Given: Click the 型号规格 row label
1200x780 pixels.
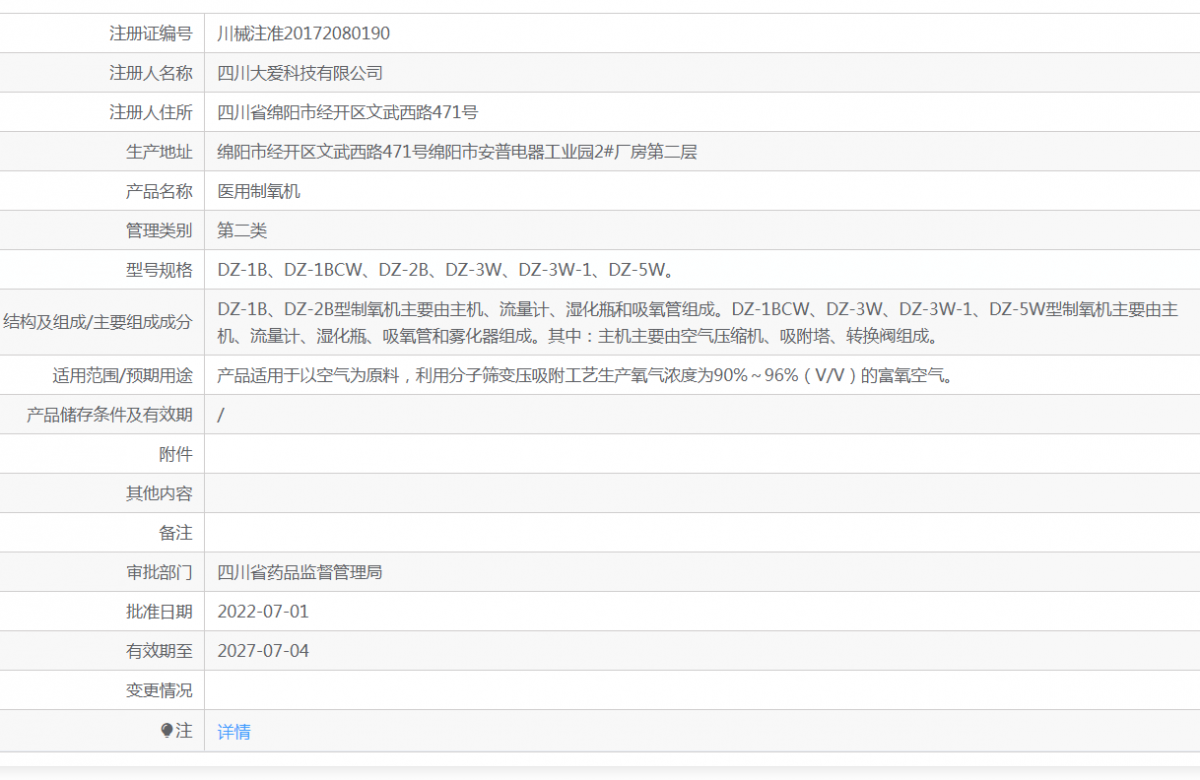Looking at the screenshot, I should click(x=158, y=270).
